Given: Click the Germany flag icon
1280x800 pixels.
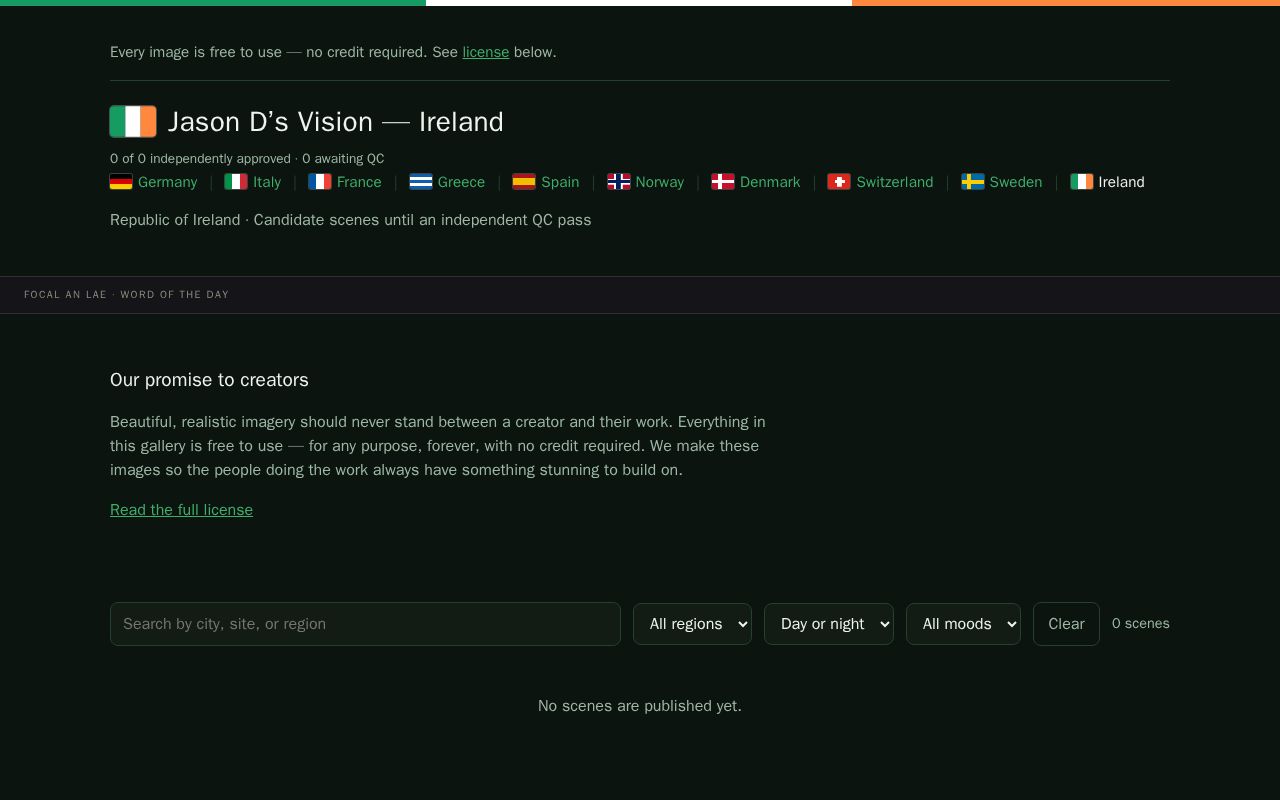Looking at the screenshot, I should pyautogui.click(x=121, y=182).
